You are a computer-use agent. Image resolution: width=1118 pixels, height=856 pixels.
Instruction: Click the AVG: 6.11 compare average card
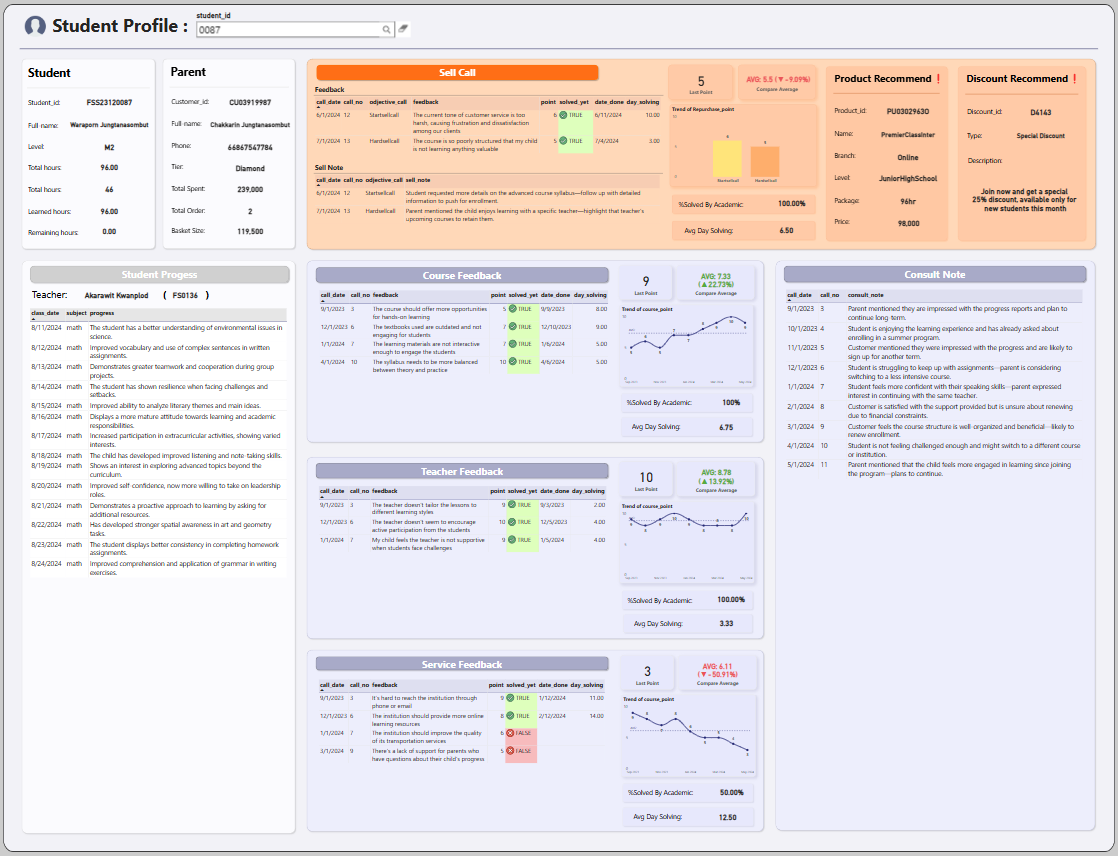pos(717,674)
